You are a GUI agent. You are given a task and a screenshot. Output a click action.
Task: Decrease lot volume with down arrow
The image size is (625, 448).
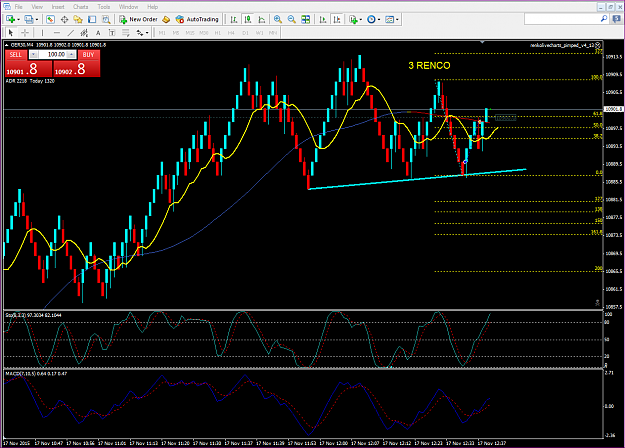pos(33,55)
